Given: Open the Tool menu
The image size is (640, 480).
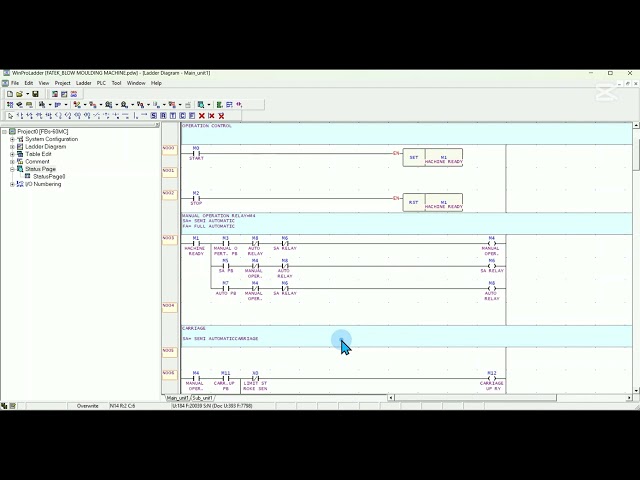Looking at the screenshot, I should click(x=116, y=83).
